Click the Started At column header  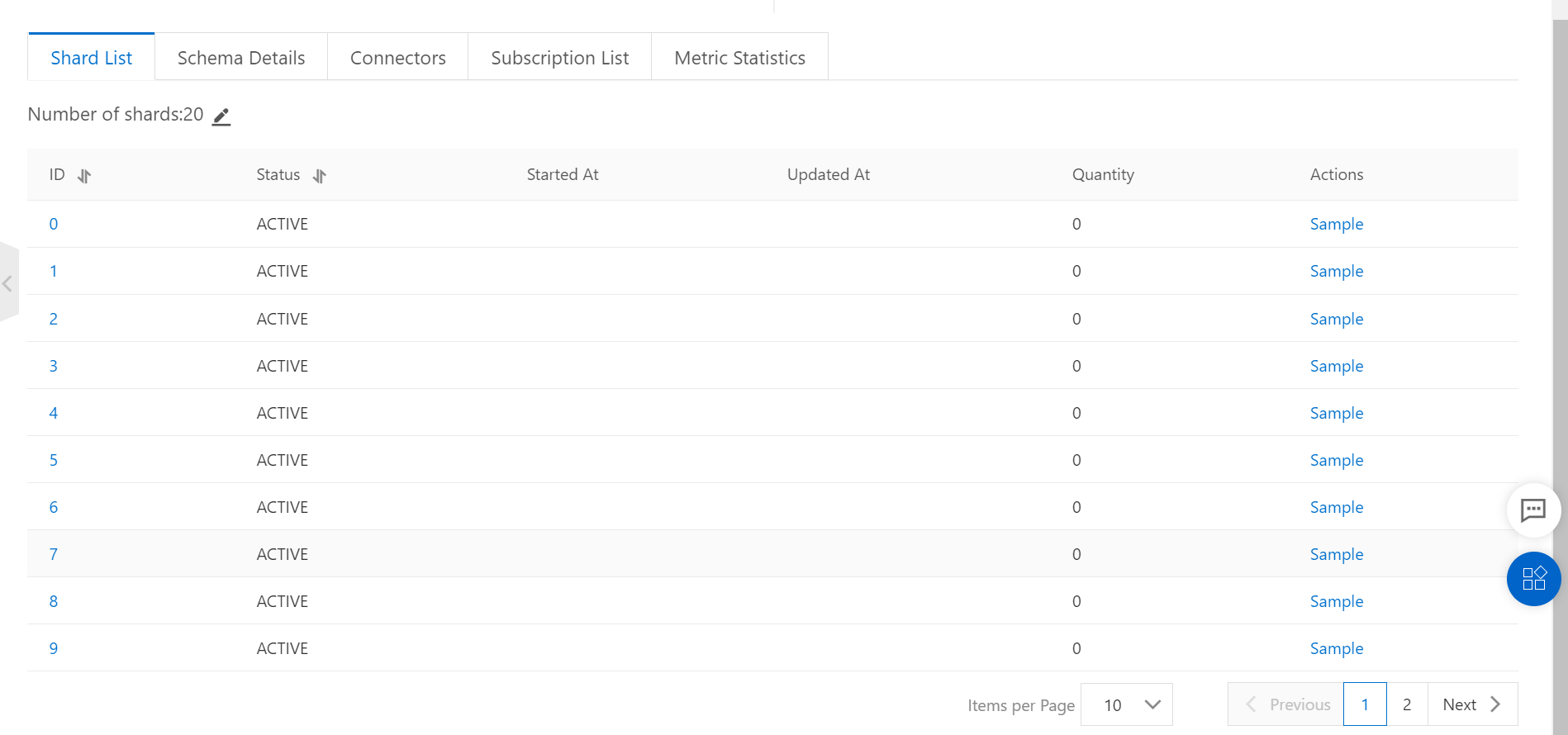point(563,174)
